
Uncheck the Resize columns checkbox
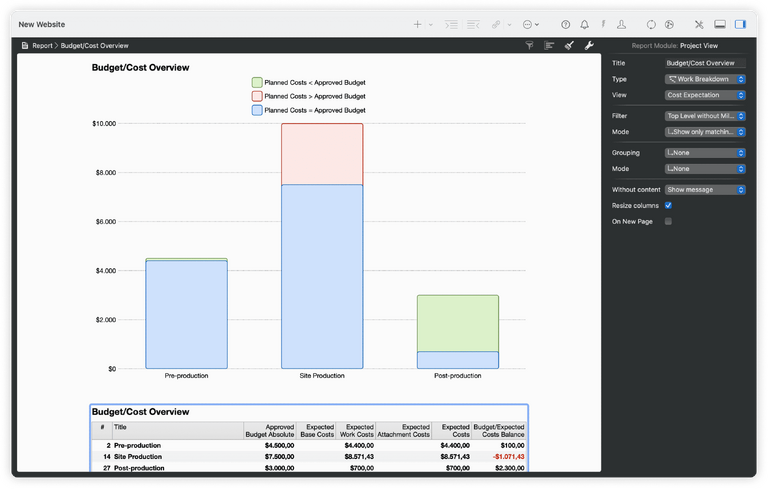pyautogui.click(x=669, y=205)
